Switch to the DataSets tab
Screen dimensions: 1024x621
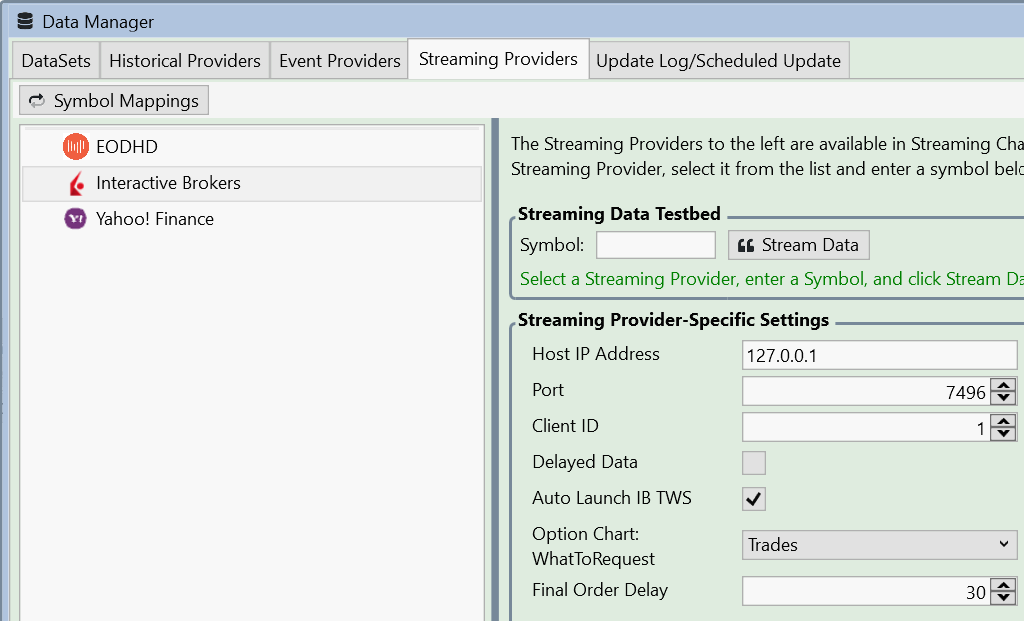point(56,61)
